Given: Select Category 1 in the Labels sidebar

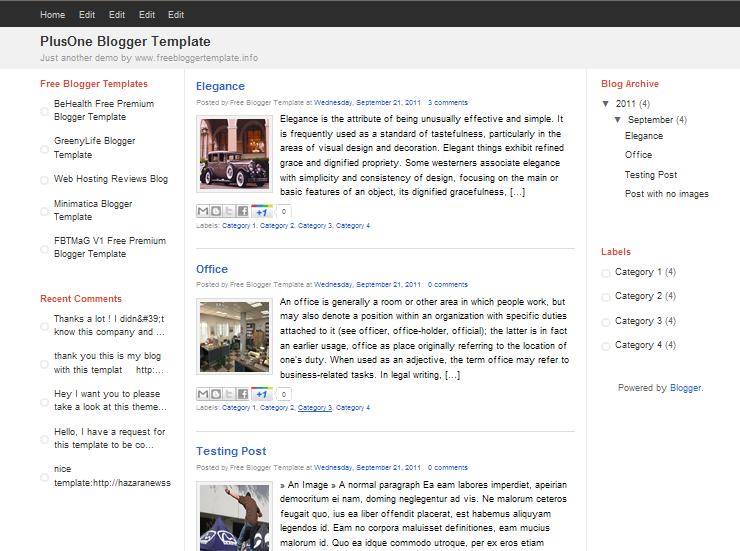Looking at the screenshot, I should click(638, 272).
